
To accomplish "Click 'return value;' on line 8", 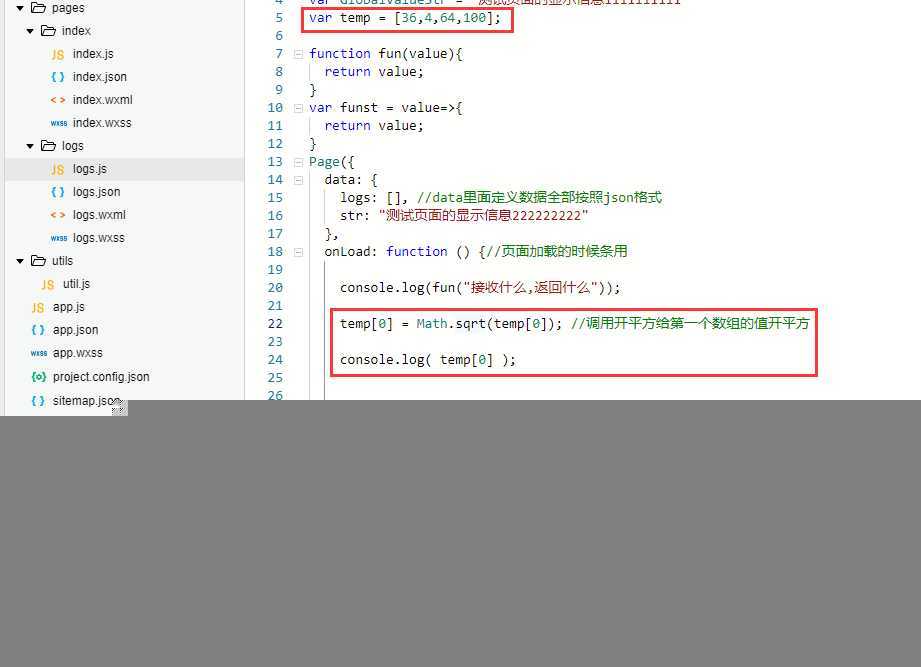I will (x=374, y=72).
